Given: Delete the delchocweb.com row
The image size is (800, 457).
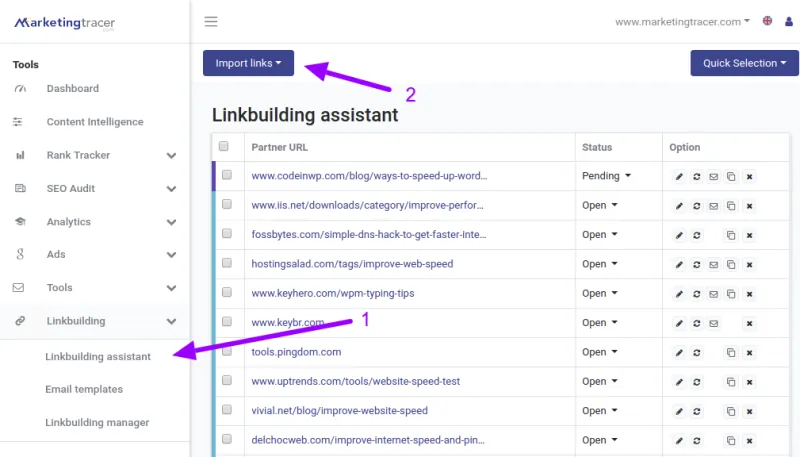Looking at the screenshot, I should point(749,441).
